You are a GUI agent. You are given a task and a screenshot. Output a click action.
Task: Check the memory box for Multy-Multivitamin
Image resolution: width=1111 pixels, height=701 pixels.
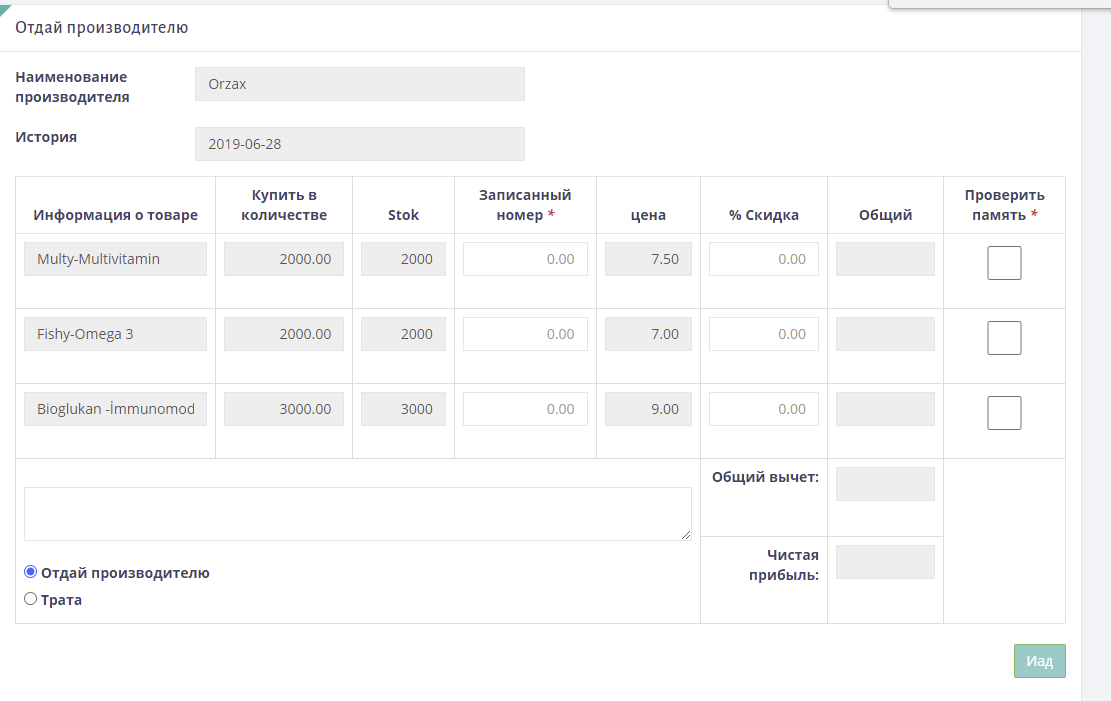tap(1004, 263)
